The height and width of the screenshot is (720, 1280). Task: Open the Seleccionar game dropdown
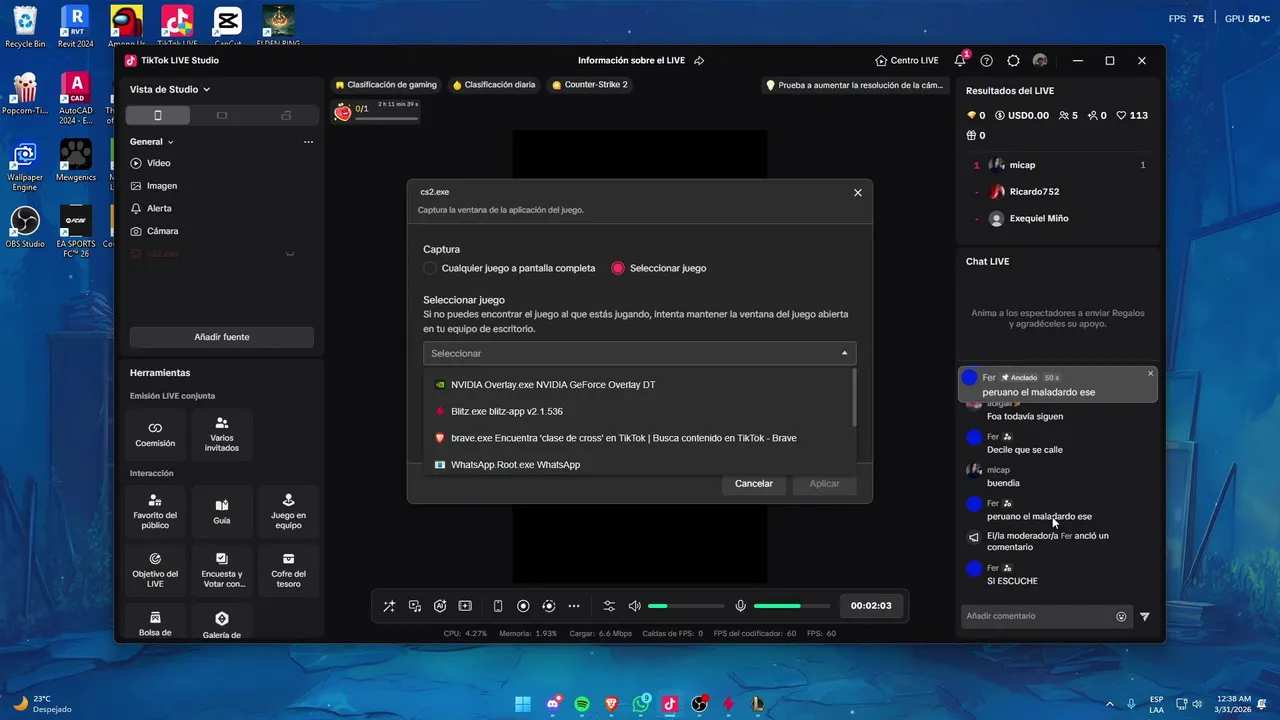tap(639, 353)
